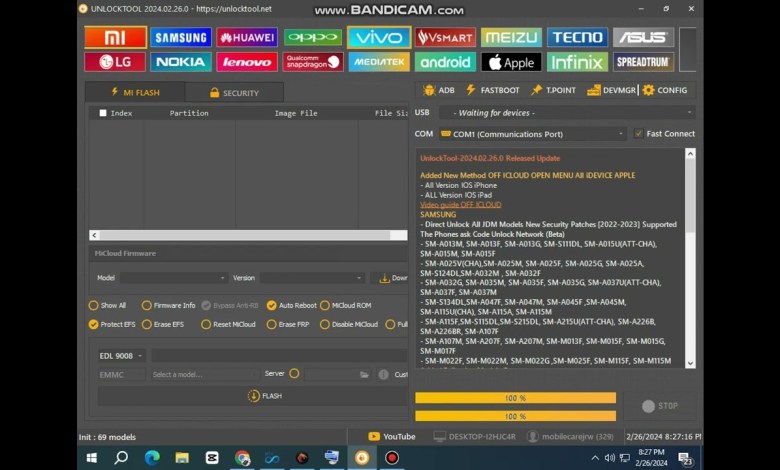The height and width of the screenshot is (470, 780).
Task: Choose the Huawei brand tile
Action: [x=247, y=38]
